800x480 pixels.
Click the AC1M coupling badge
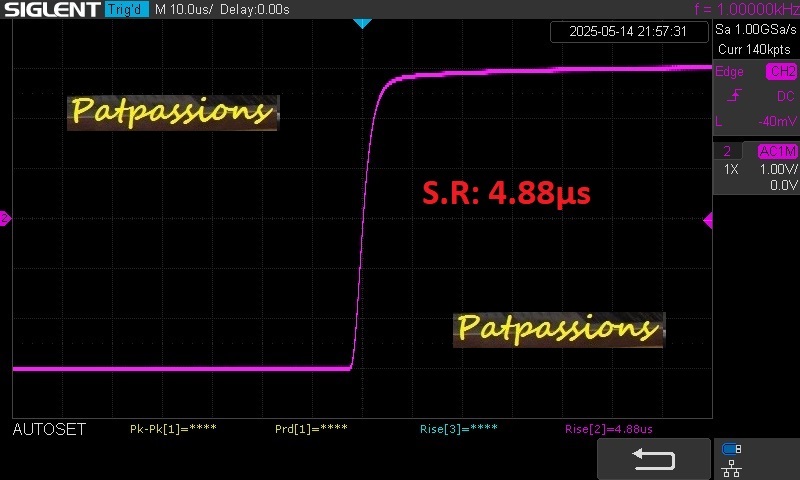coord(778,151)
